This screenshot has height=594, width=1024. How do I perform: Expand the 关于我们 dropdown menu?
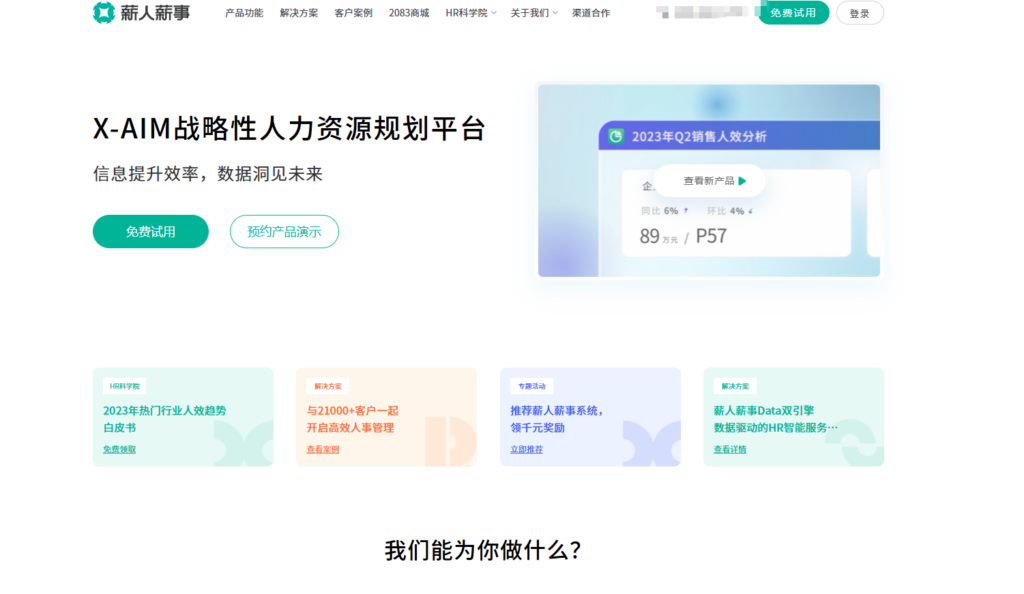(x=529, y=14)
